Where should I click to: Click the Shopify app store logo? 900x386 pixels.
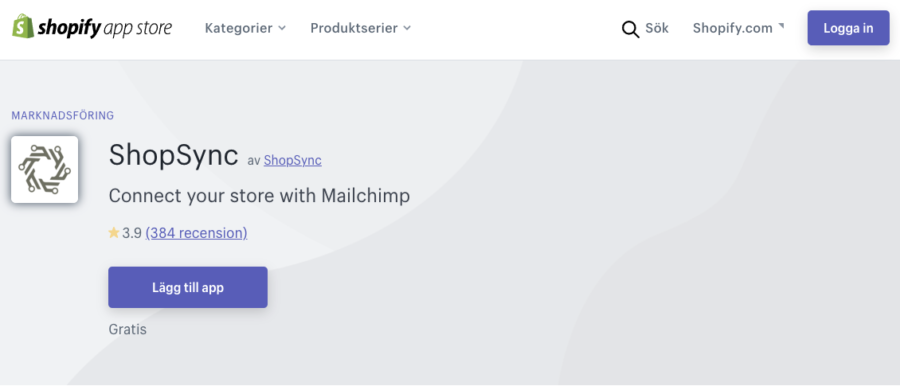coord(92,27)
